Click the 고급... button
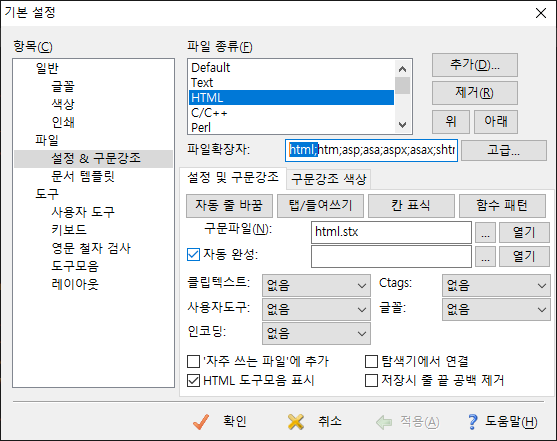 (x=504, y=150)
